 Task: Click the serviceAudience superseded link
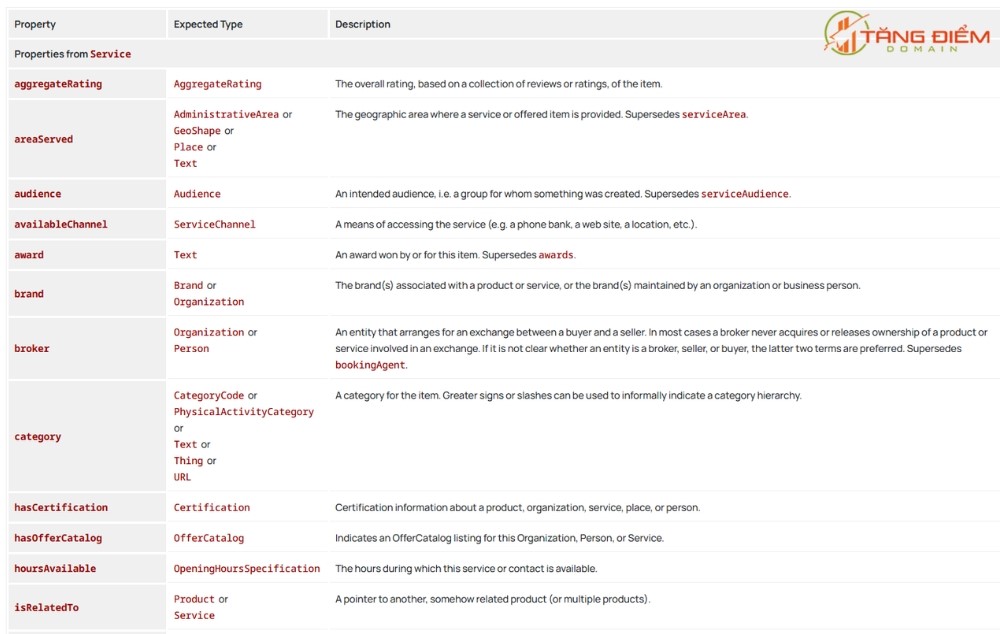744,194
